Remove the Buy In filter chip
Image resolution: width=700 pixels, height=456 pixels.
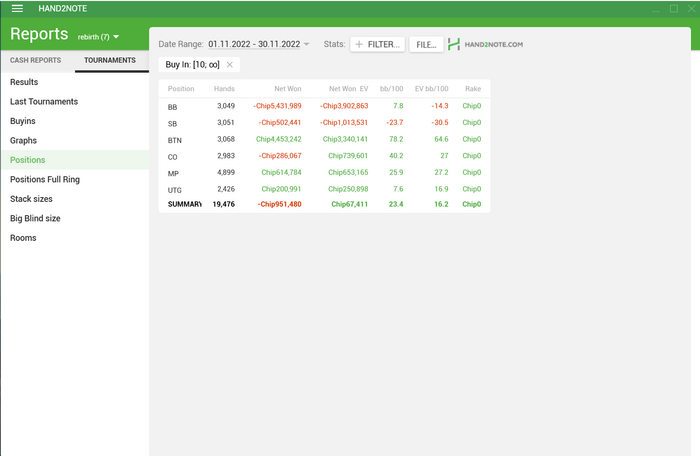(229, 65)
